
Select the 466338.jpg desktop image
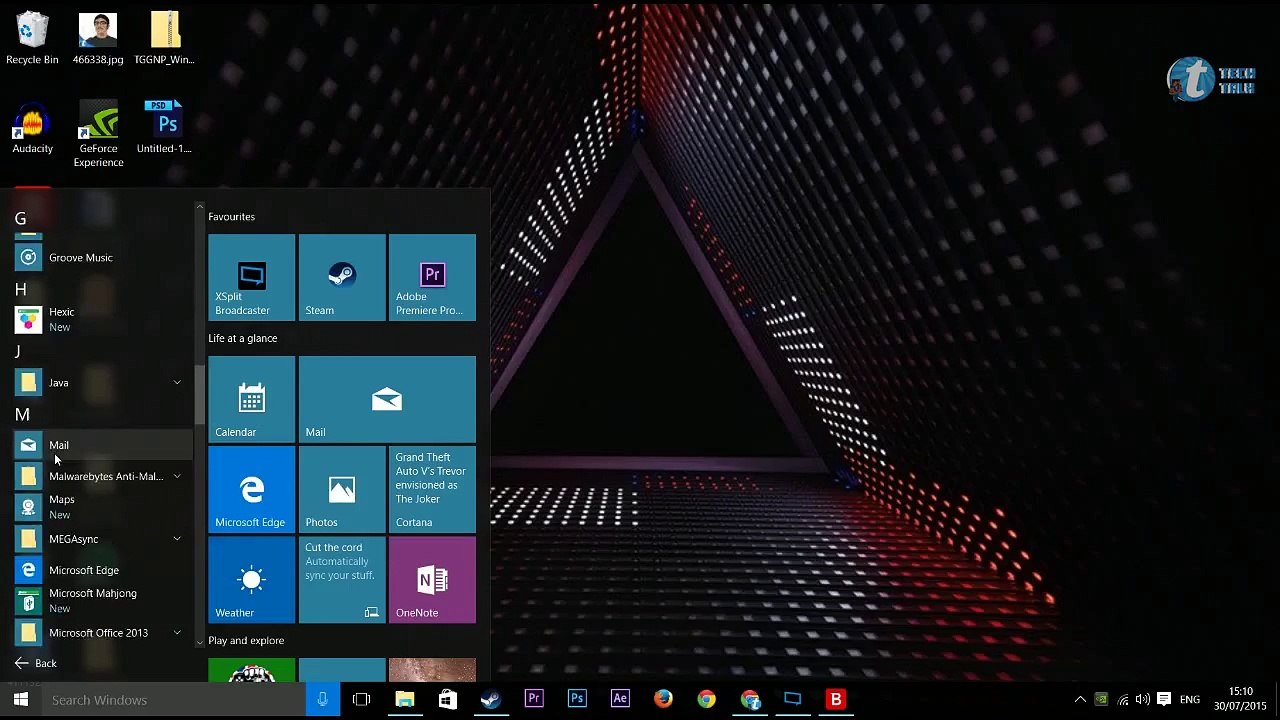[98, 38]
